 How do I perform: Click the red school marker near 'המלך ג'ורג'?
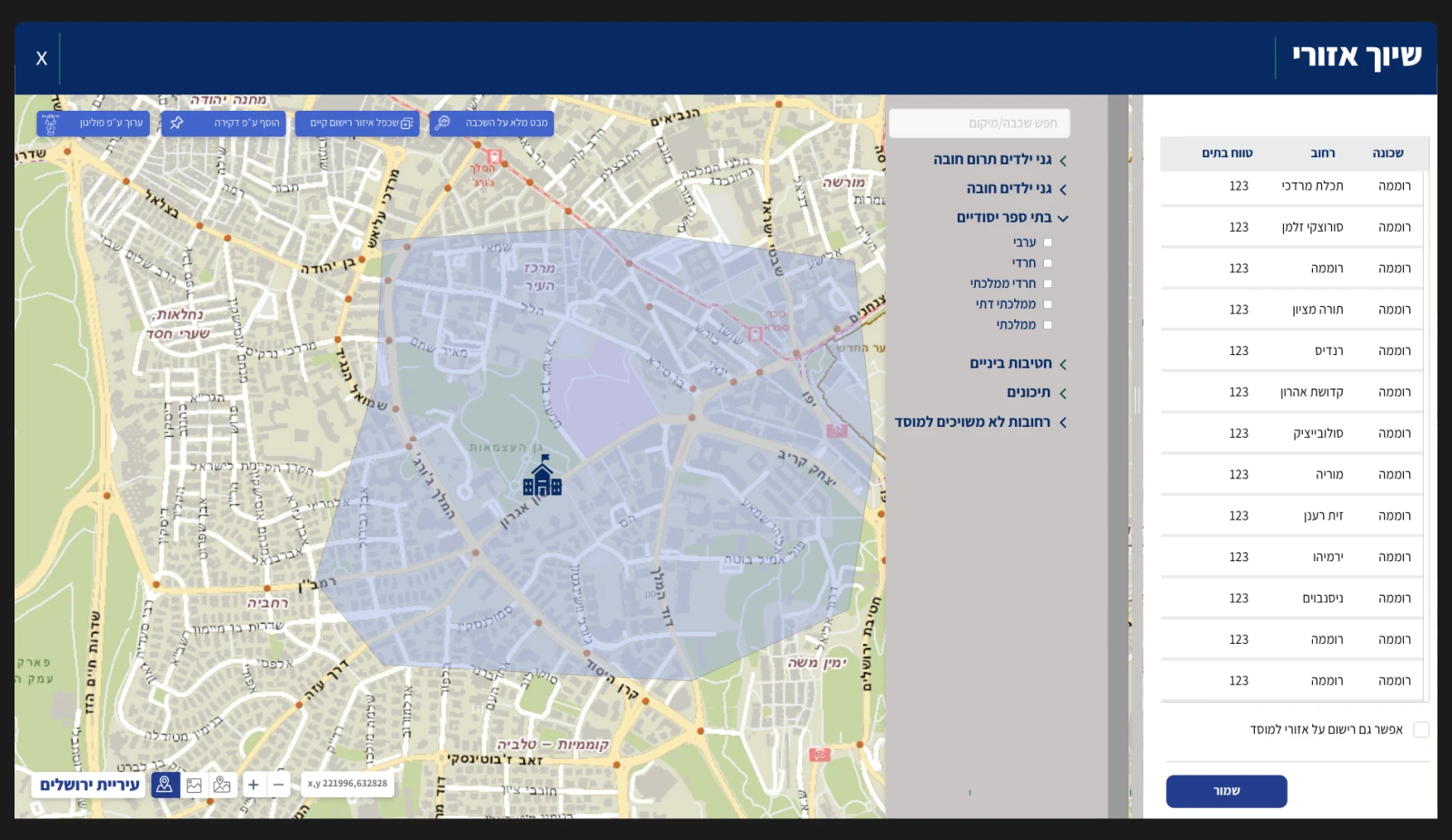click(x=493, y=157)
